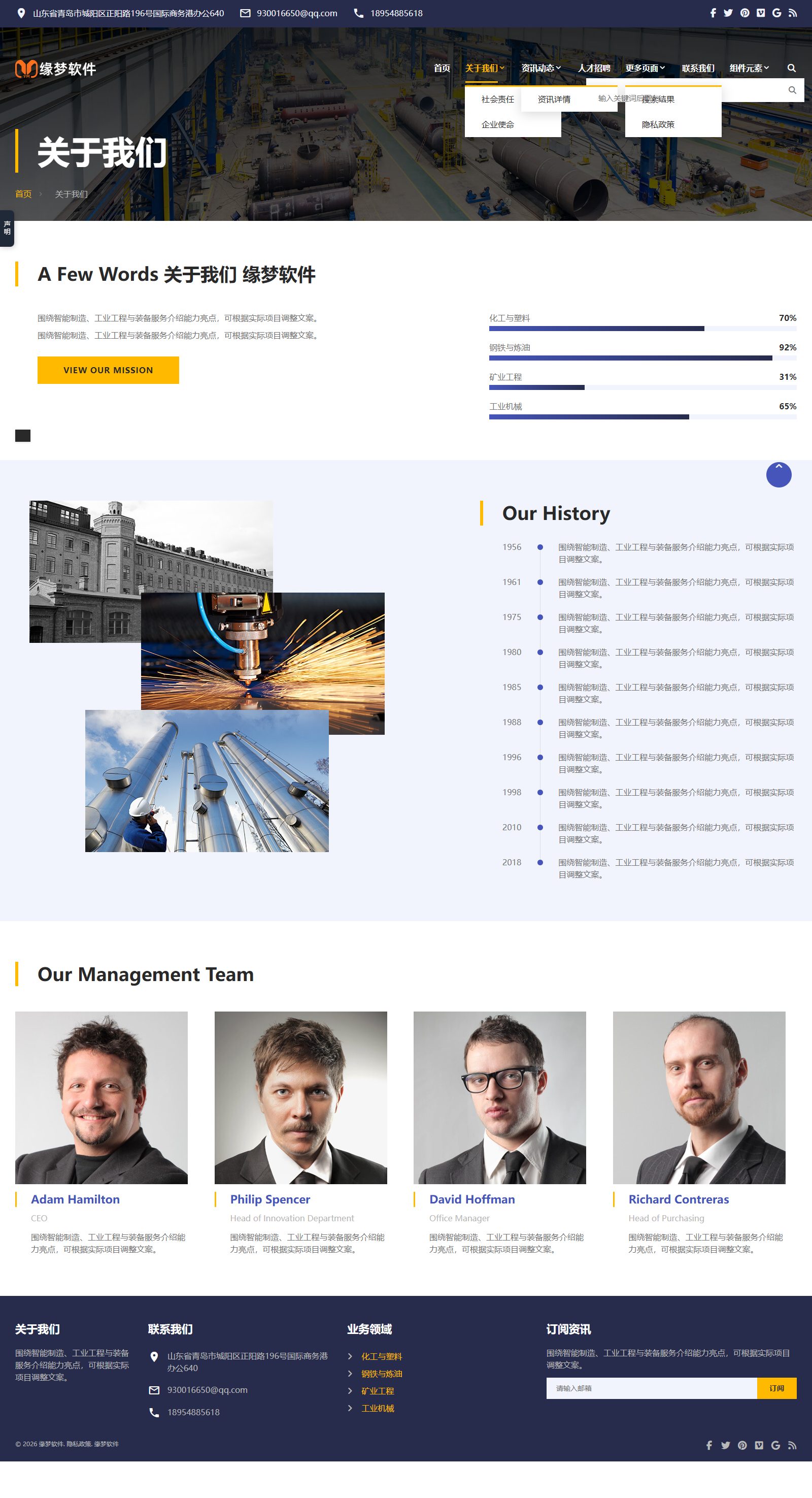
Task: Open Adam Hamilton's portrait photo
Action: (101, 1097)
